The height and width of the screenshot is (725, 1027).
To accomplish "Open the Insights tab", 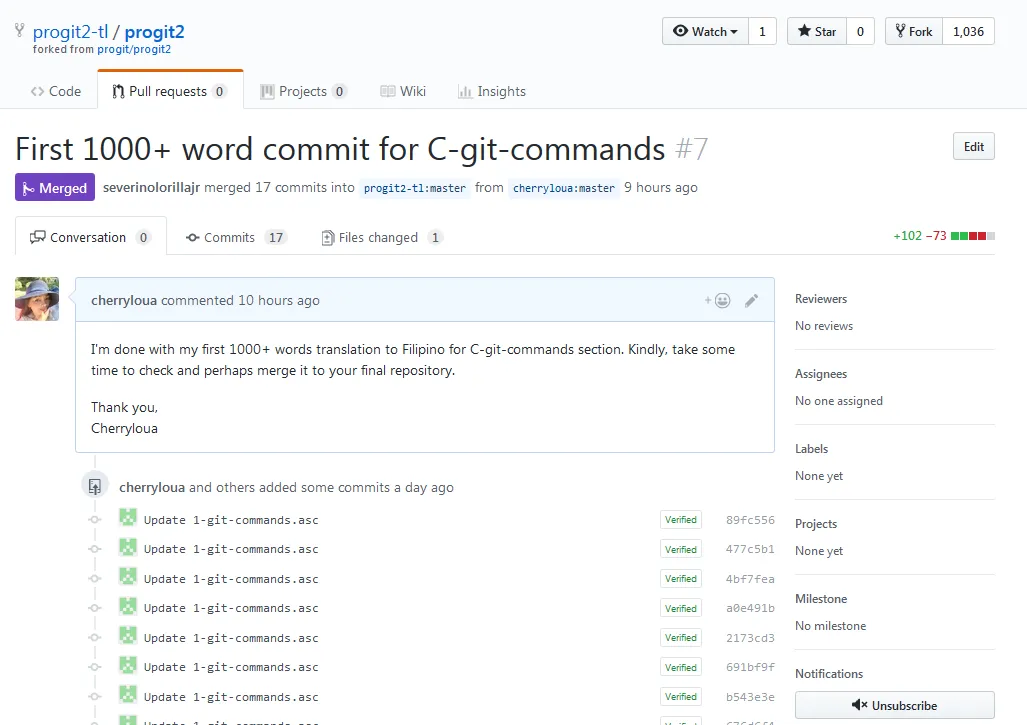I will click(x=491, y=91).
